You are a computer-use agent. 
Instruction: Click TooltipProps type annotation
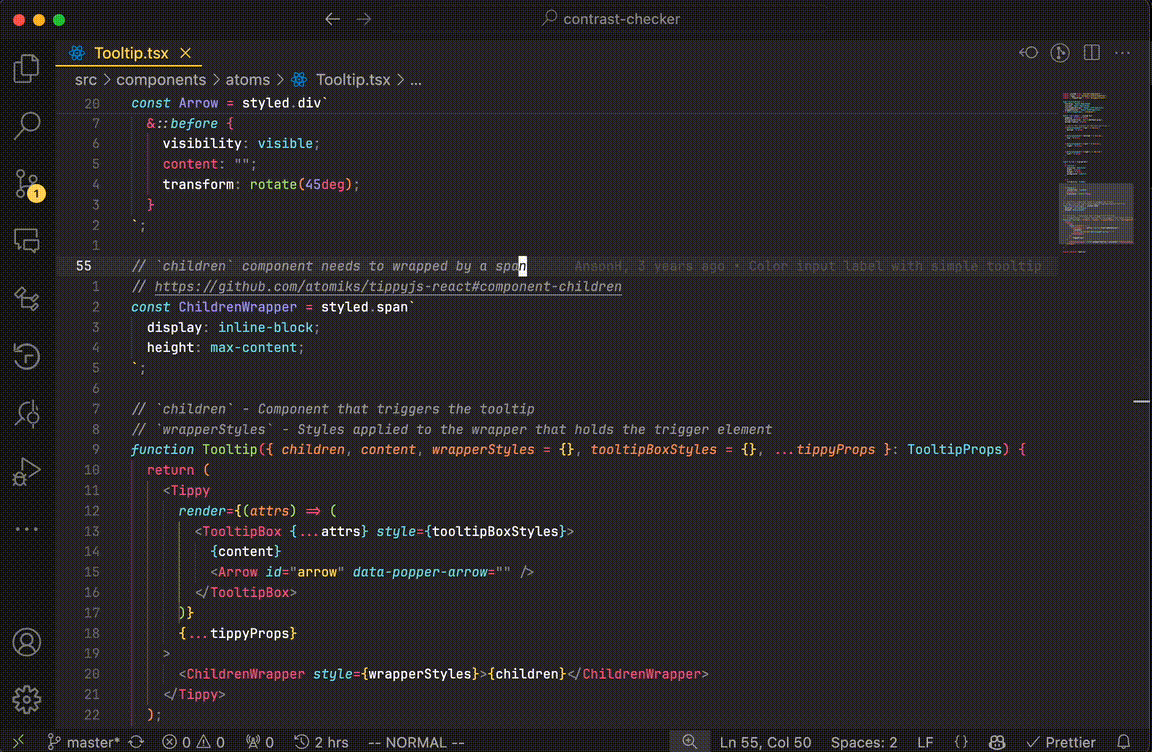tap(954, 449)
